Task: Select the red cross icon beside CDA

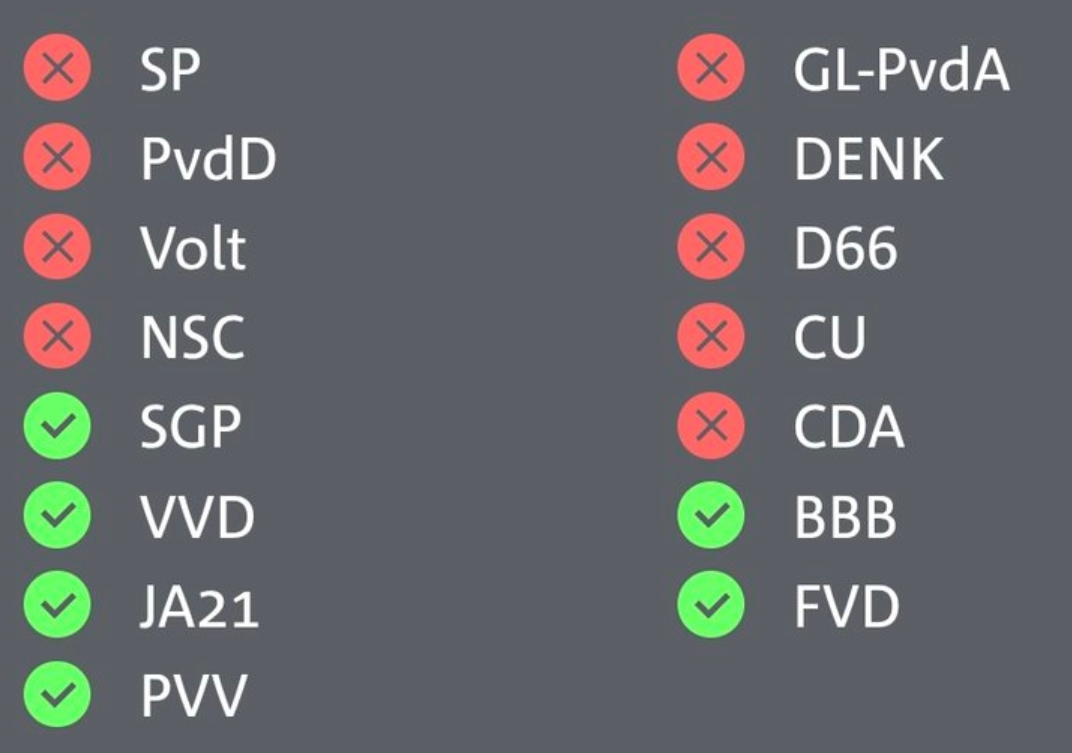Action: coord(711,425)
